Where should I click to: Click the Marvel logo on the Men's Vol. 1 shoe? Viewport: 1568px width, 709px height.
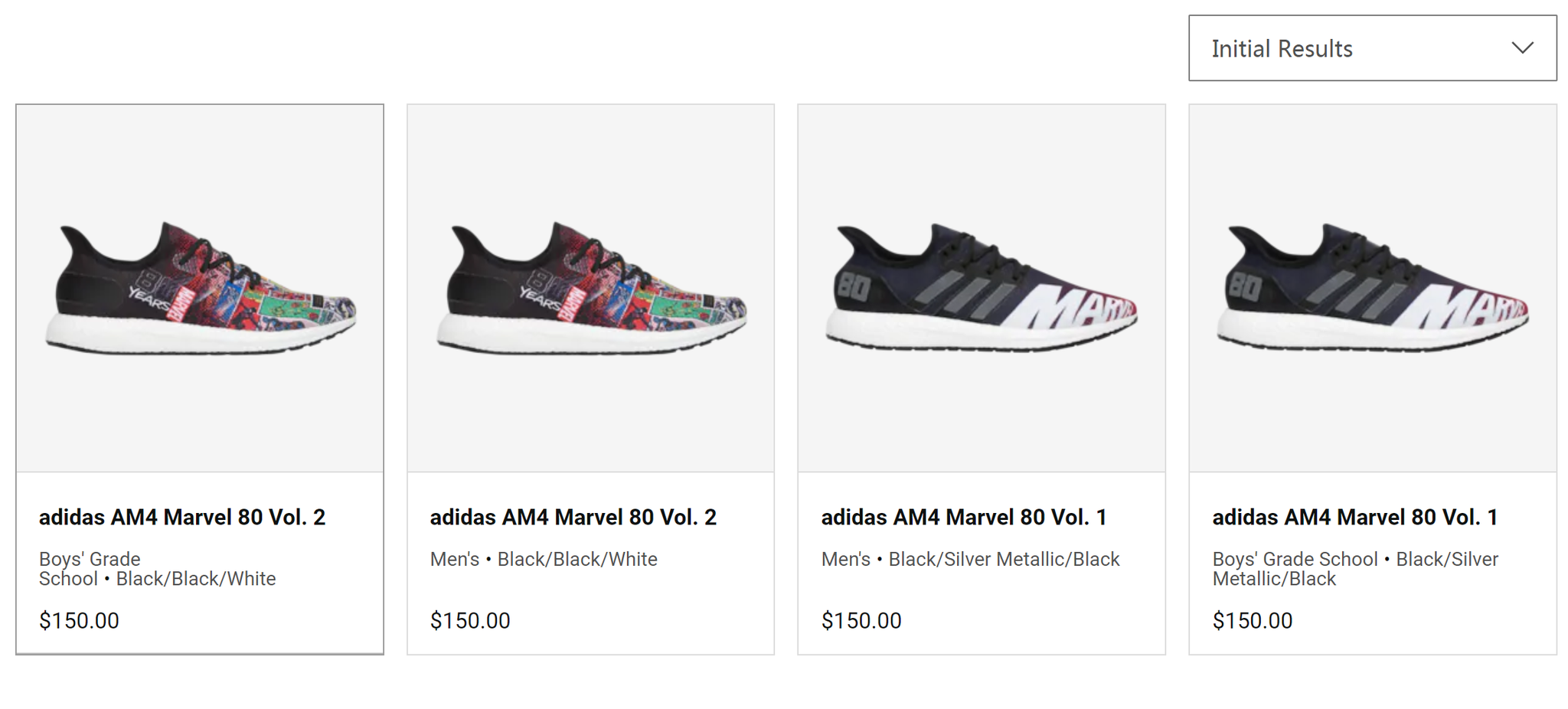point(1080,308)
